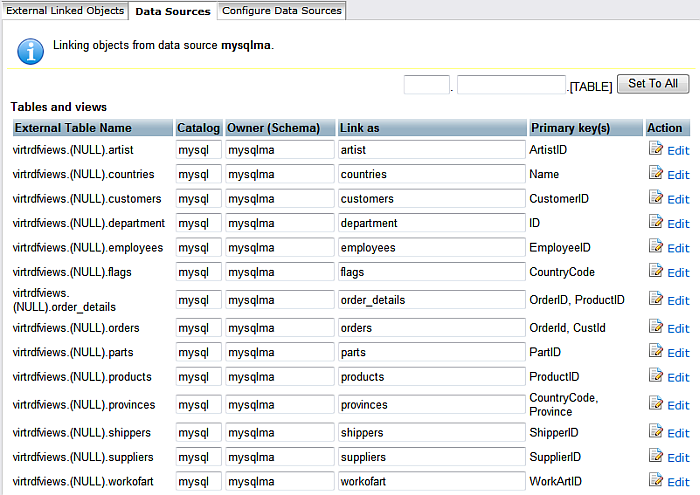Click the Edit link for shippers

[678, 433]
